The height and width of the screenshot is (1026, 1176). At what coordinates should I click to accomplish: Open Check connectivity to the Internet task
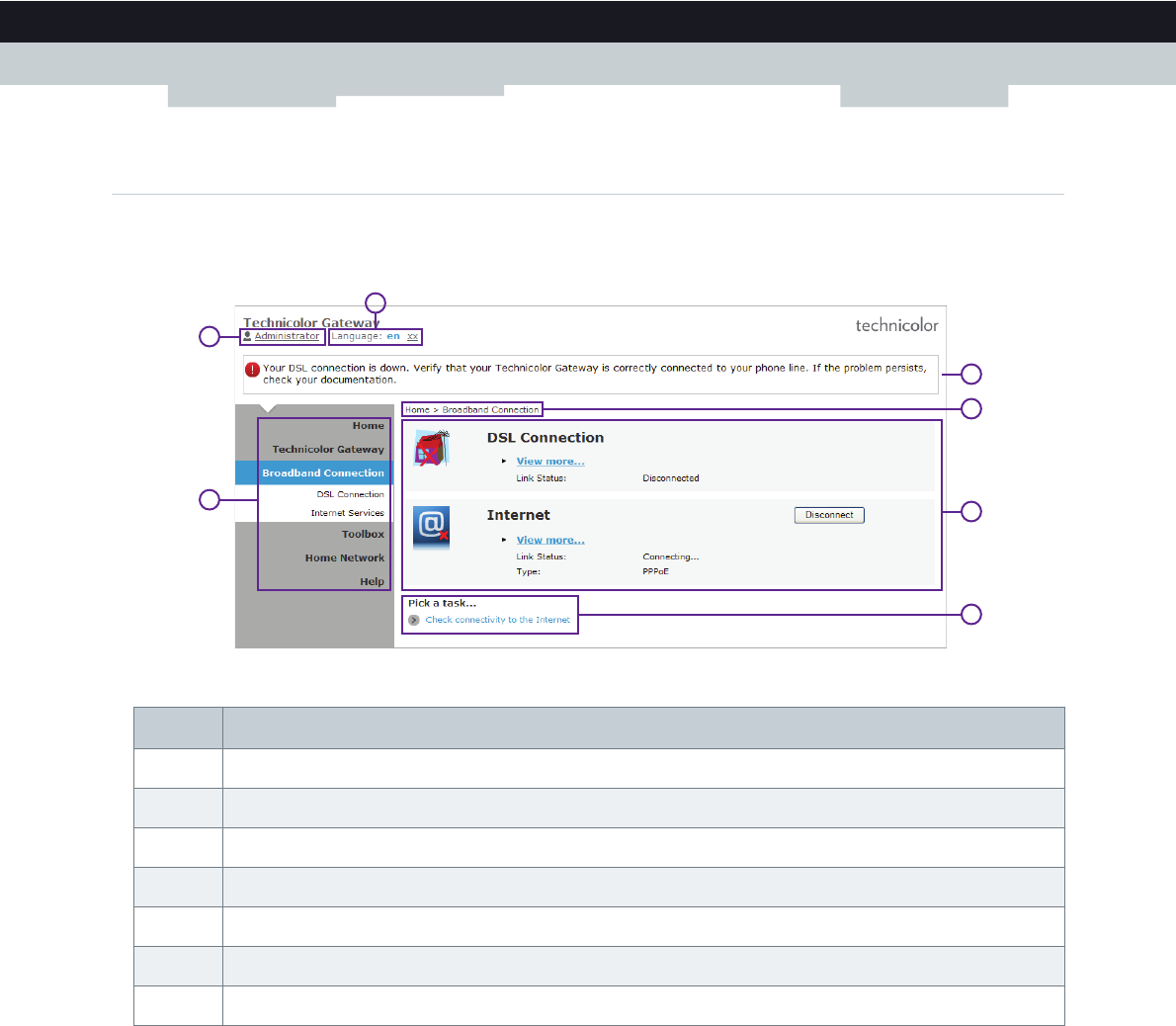pos(497,620)
